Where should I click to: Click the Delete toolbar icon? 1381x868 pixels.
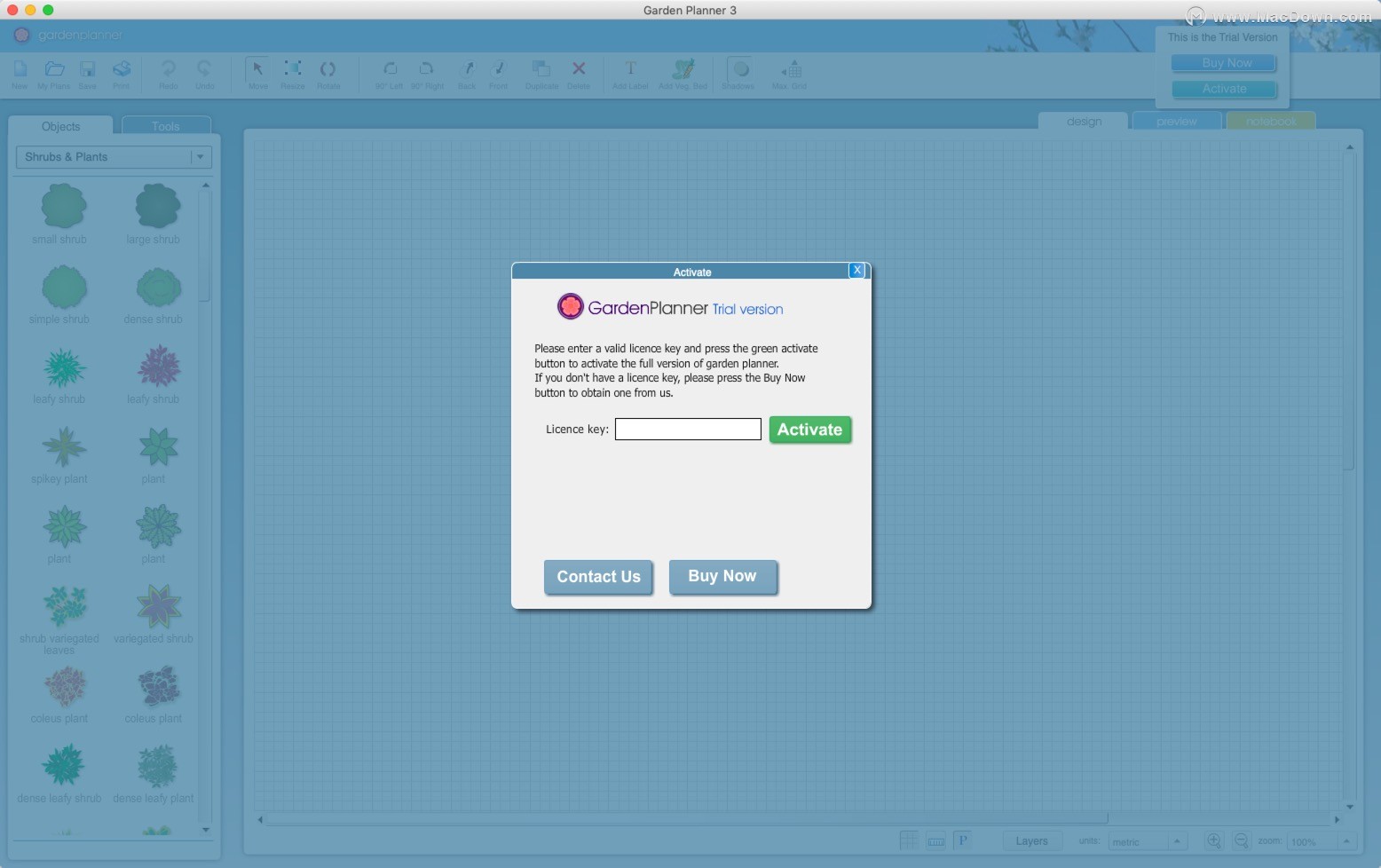pyautogui.click(x=579, y=69)
